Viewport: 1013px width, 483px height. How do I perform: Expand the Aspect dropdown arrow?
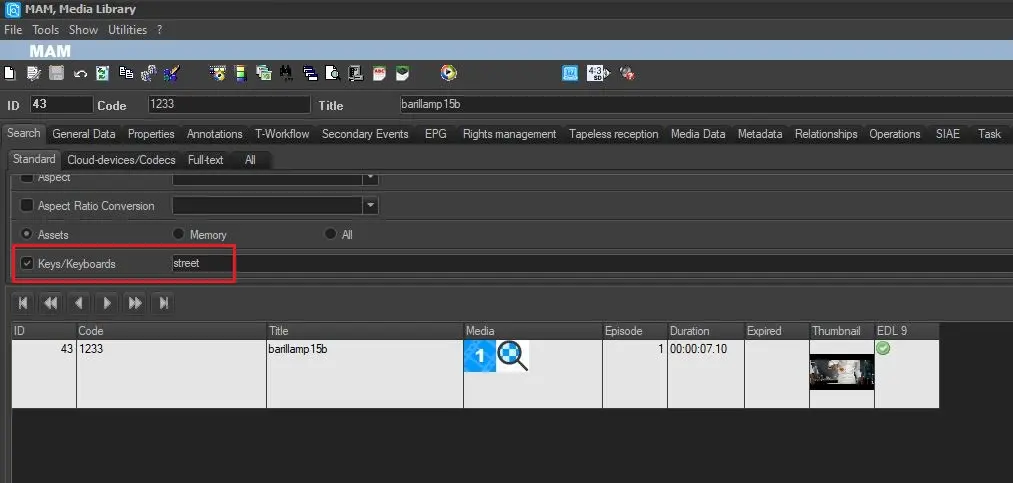pyautogui.click(x=371, y=178)
